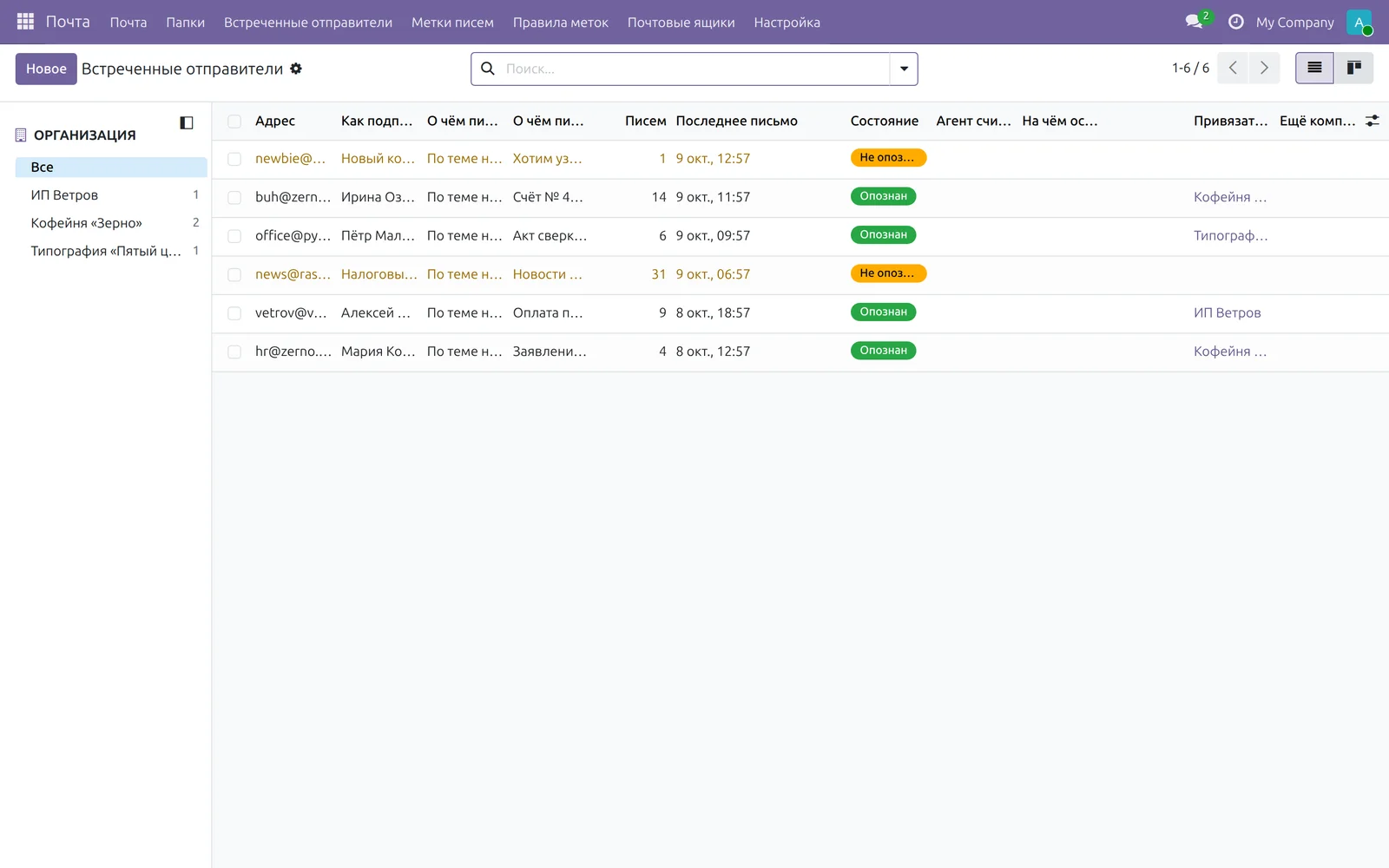
Task: Tick the select-all checkbox in the header
Action: [x=234, y=122]
